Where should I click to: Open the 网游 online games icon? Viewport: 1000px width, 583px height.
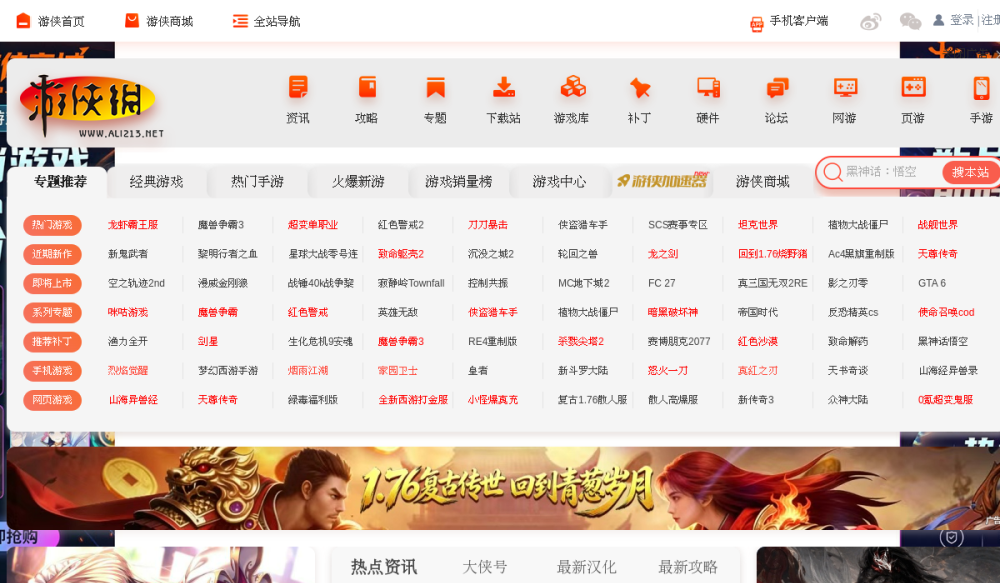point(845,87)
